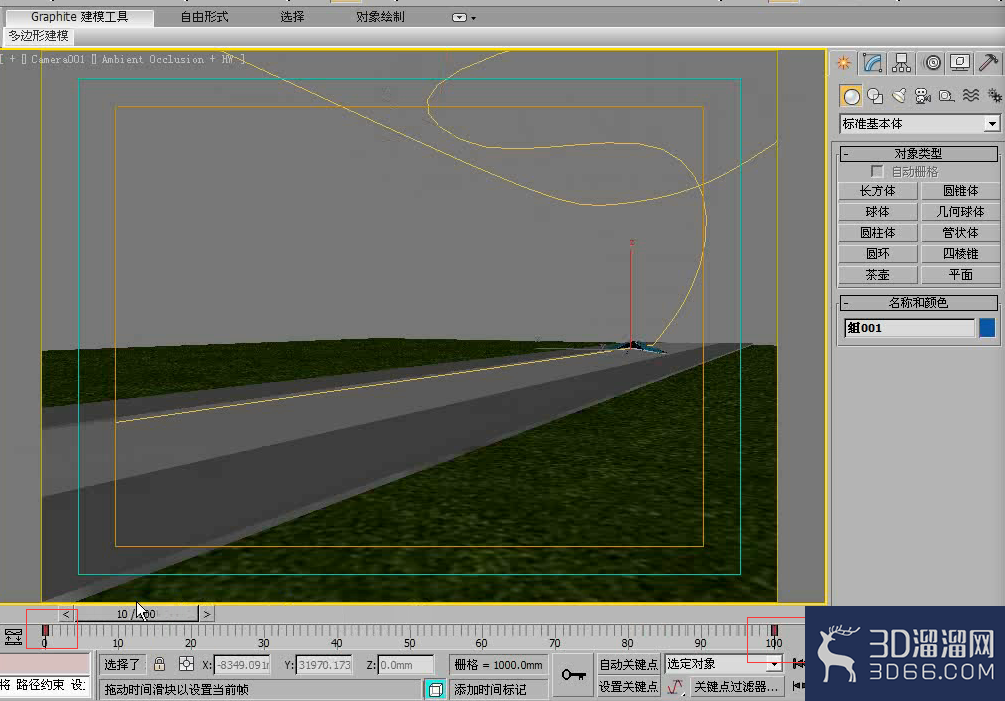The height and width of the screenshot is (701, 1005).
Task: Click the time slider 10/100 bar
Action: click(135, 614)
